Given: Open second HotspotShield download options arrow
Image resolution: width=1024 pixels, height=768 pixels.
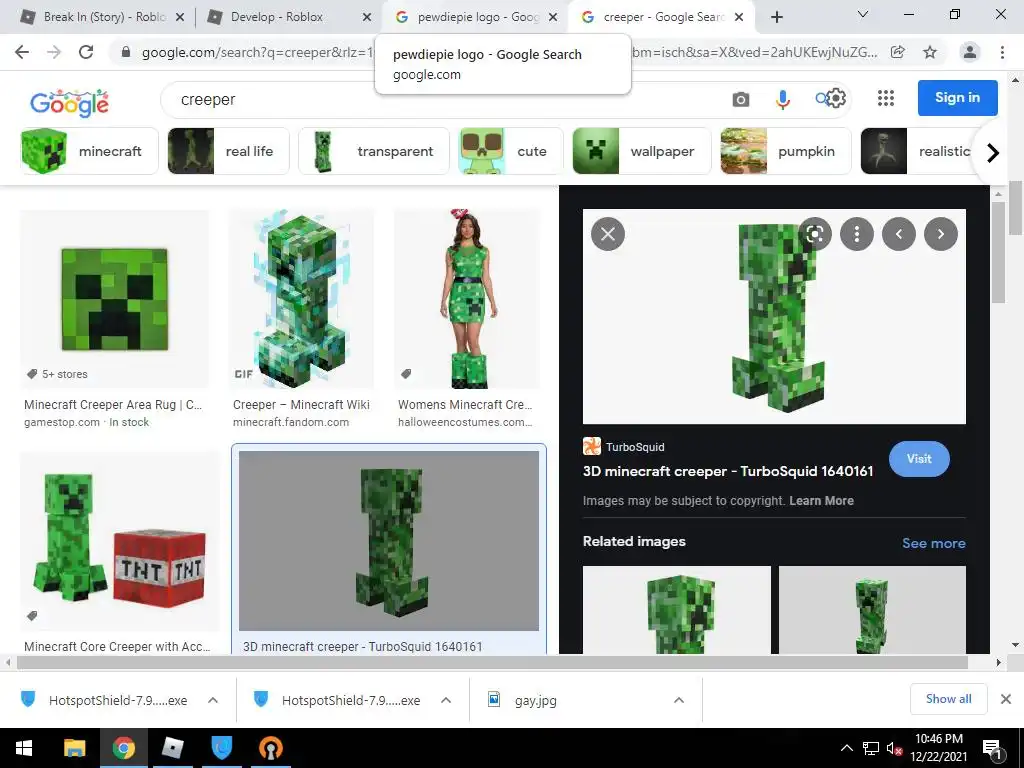Looking at the screenshot, I should (446, 700).
